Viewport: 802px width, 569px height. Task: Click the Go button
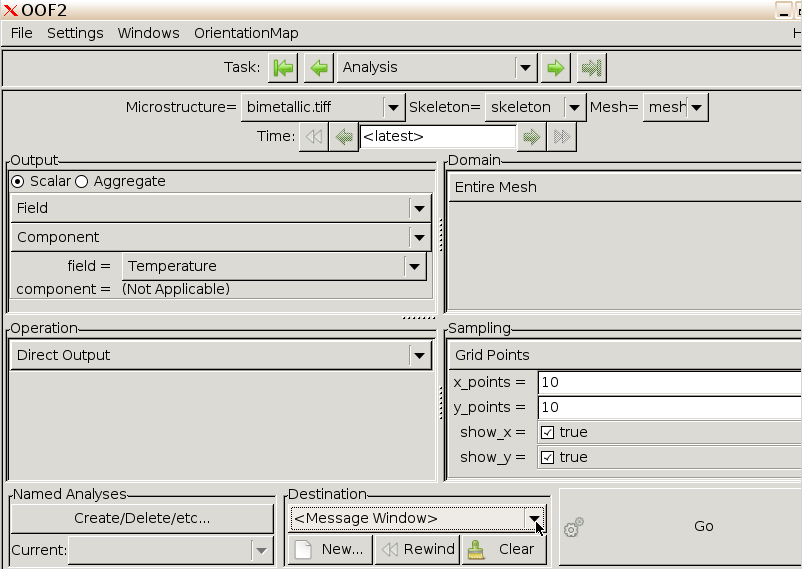703,527
